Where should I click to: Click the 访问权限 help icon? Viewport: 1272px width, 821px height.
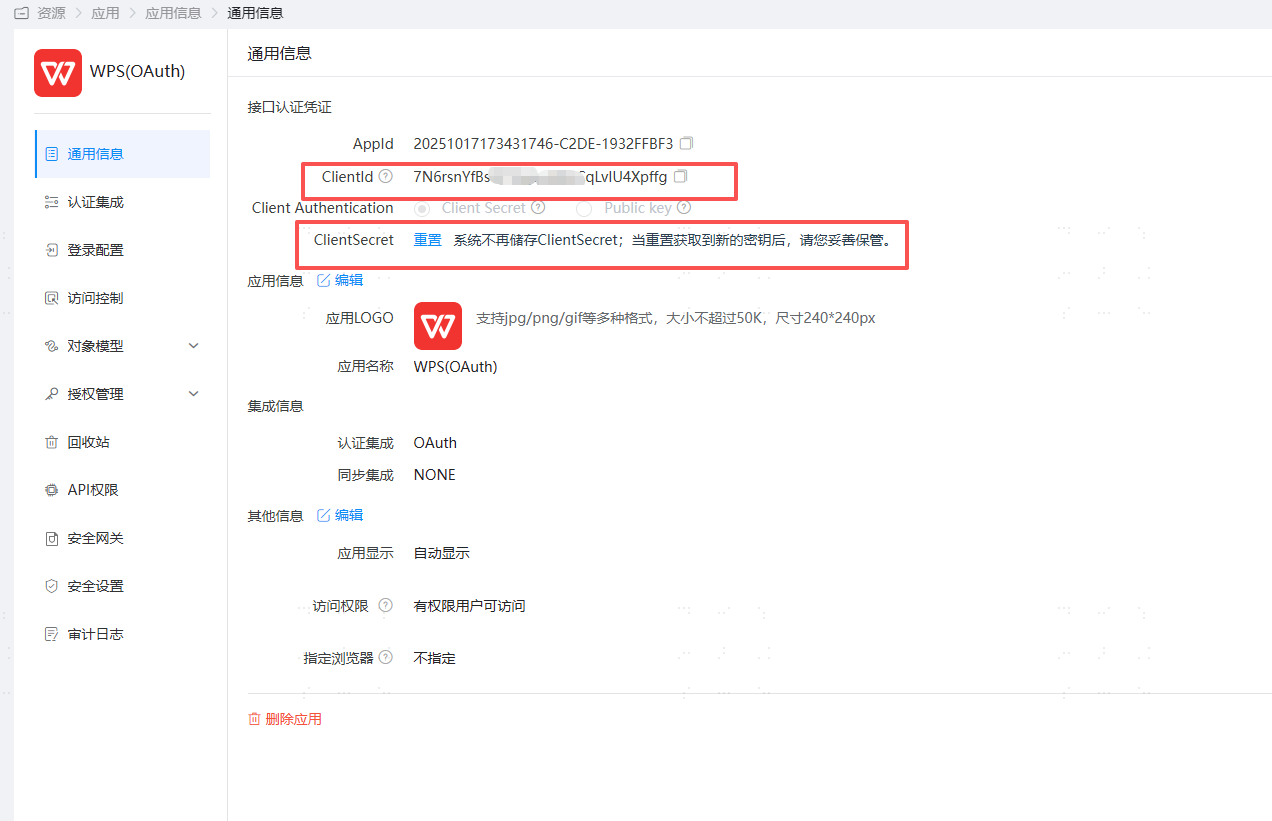(386, 606)
